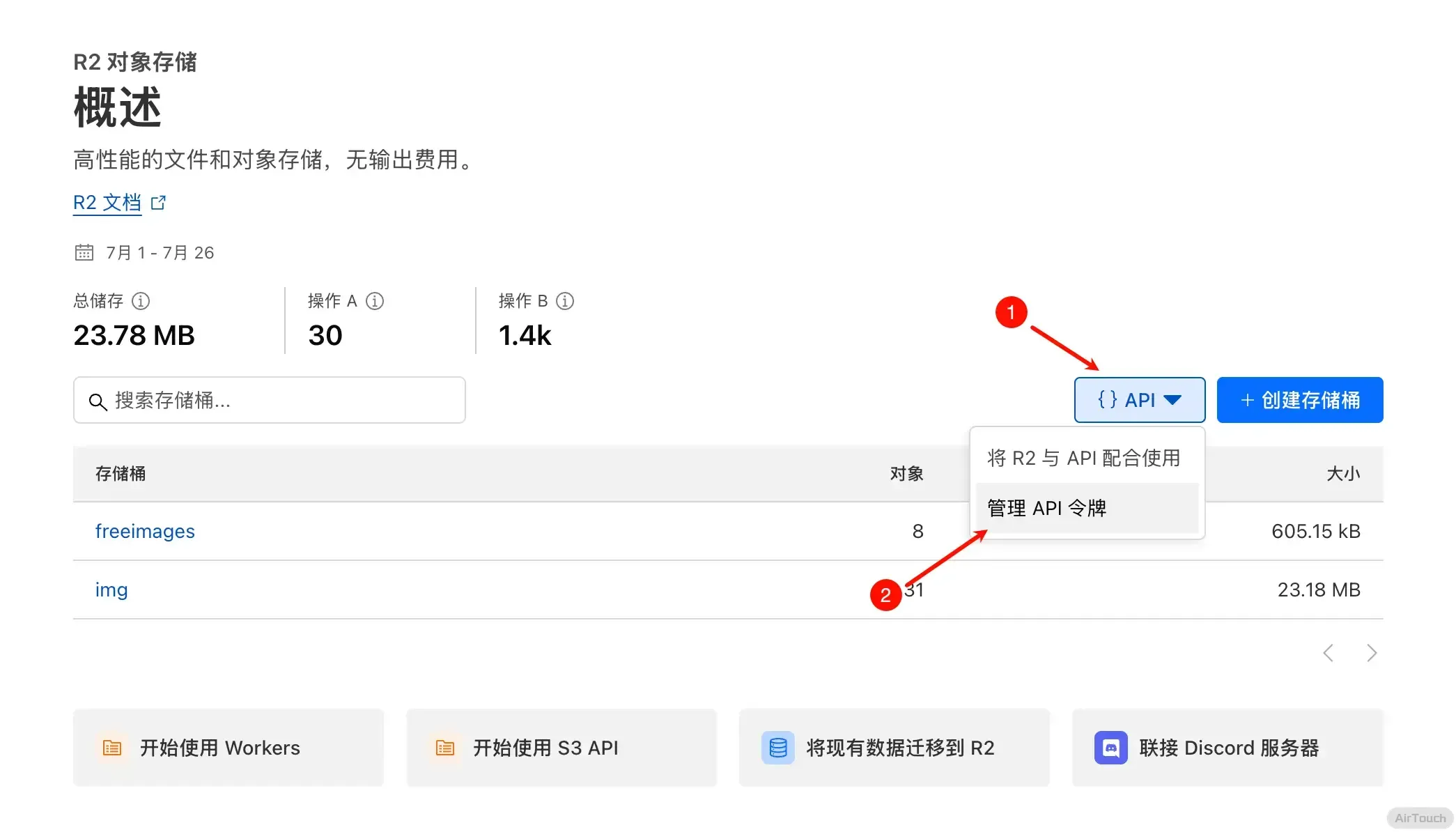The width and height of the screenshot is (1456, 832).
Task: Go to next page of buckets
Action: pyautogui.click(x=1371, y=653)
